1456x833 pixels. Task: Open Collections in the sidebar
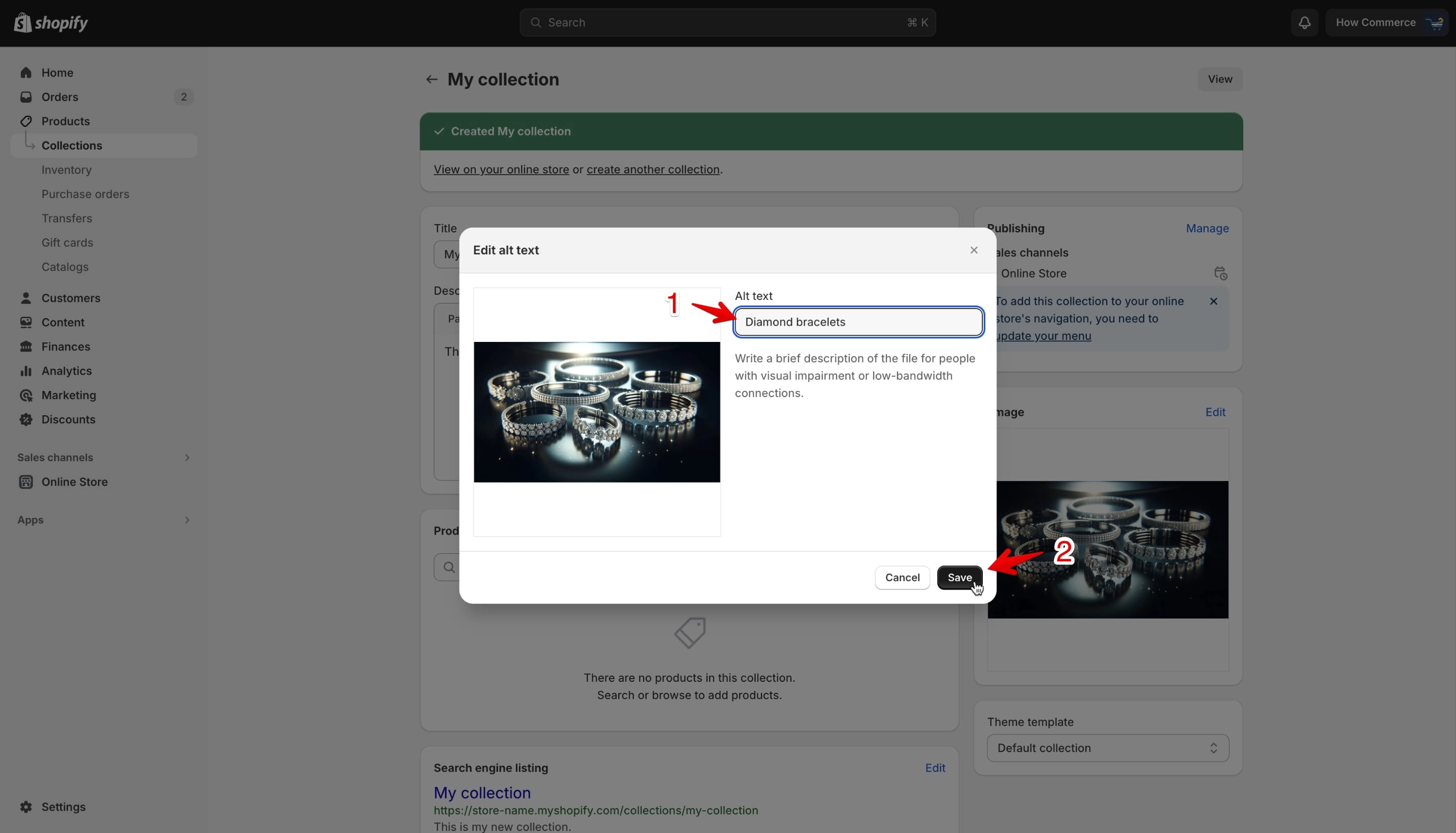104,146
